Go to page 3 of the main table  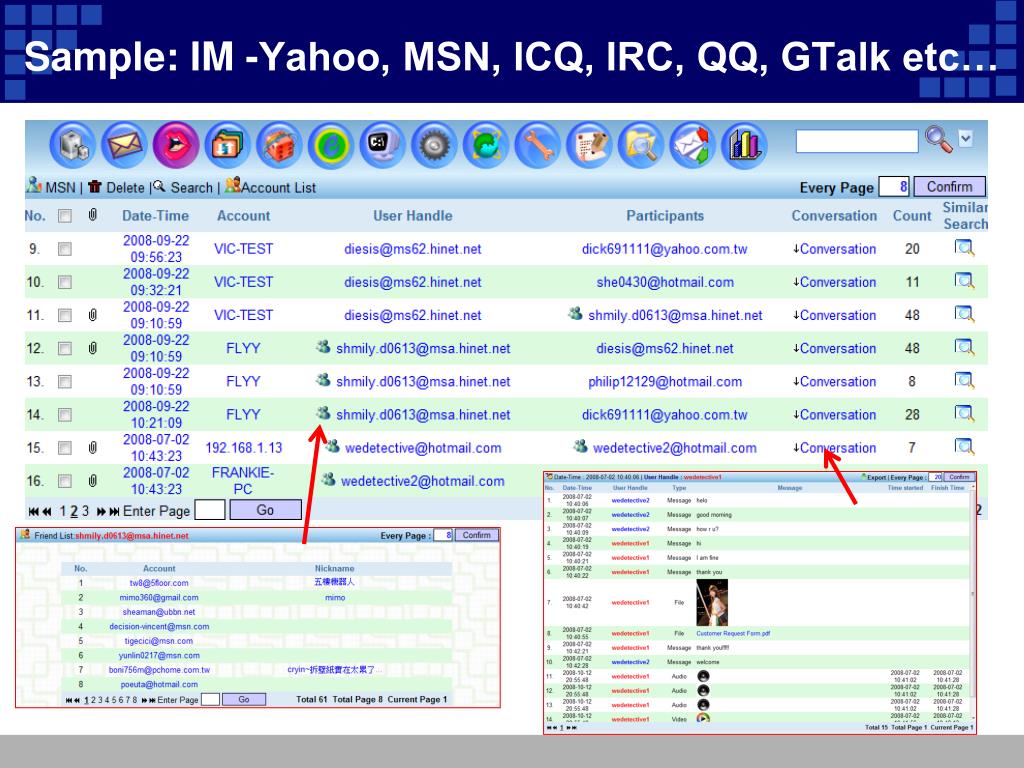pos(85,511)
